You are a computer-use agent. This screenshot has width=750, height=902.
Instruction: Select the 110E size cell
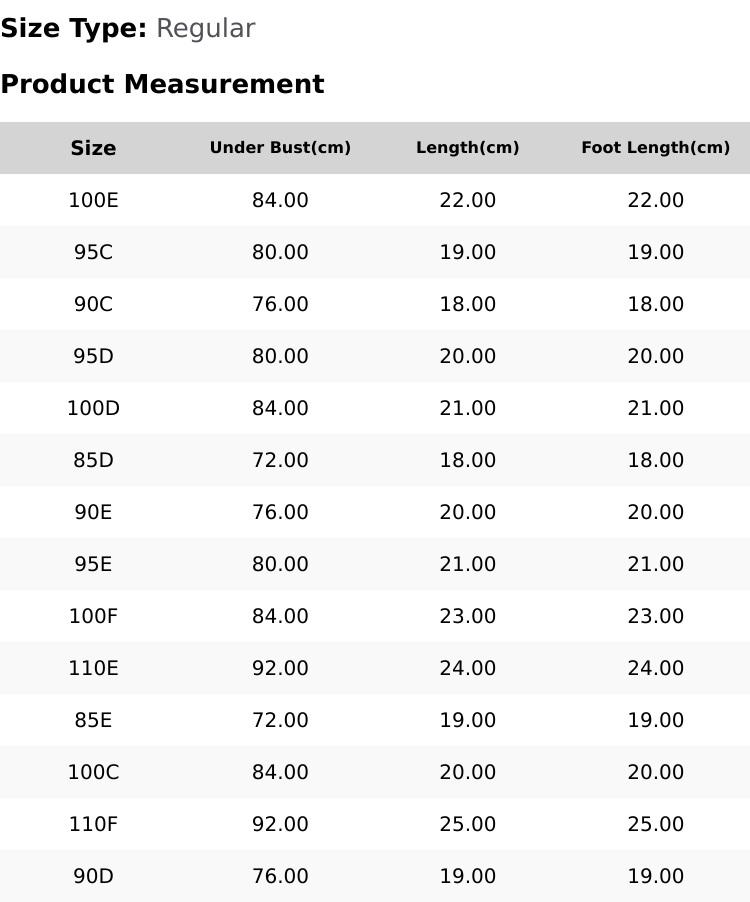pyautogui.click(x=93, y=668)
